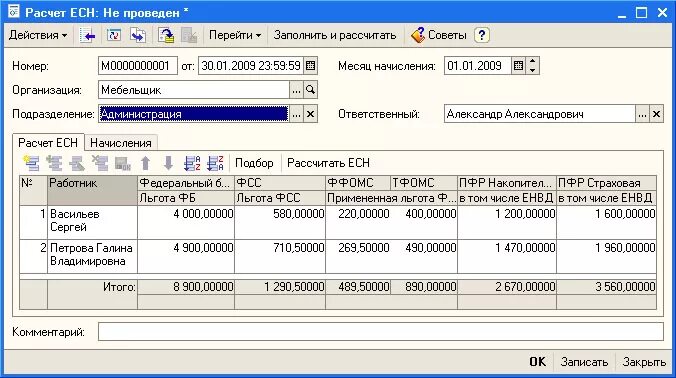Click the finish editing row icon
This screenshot has height=378, width=676.
coord(123,163)
